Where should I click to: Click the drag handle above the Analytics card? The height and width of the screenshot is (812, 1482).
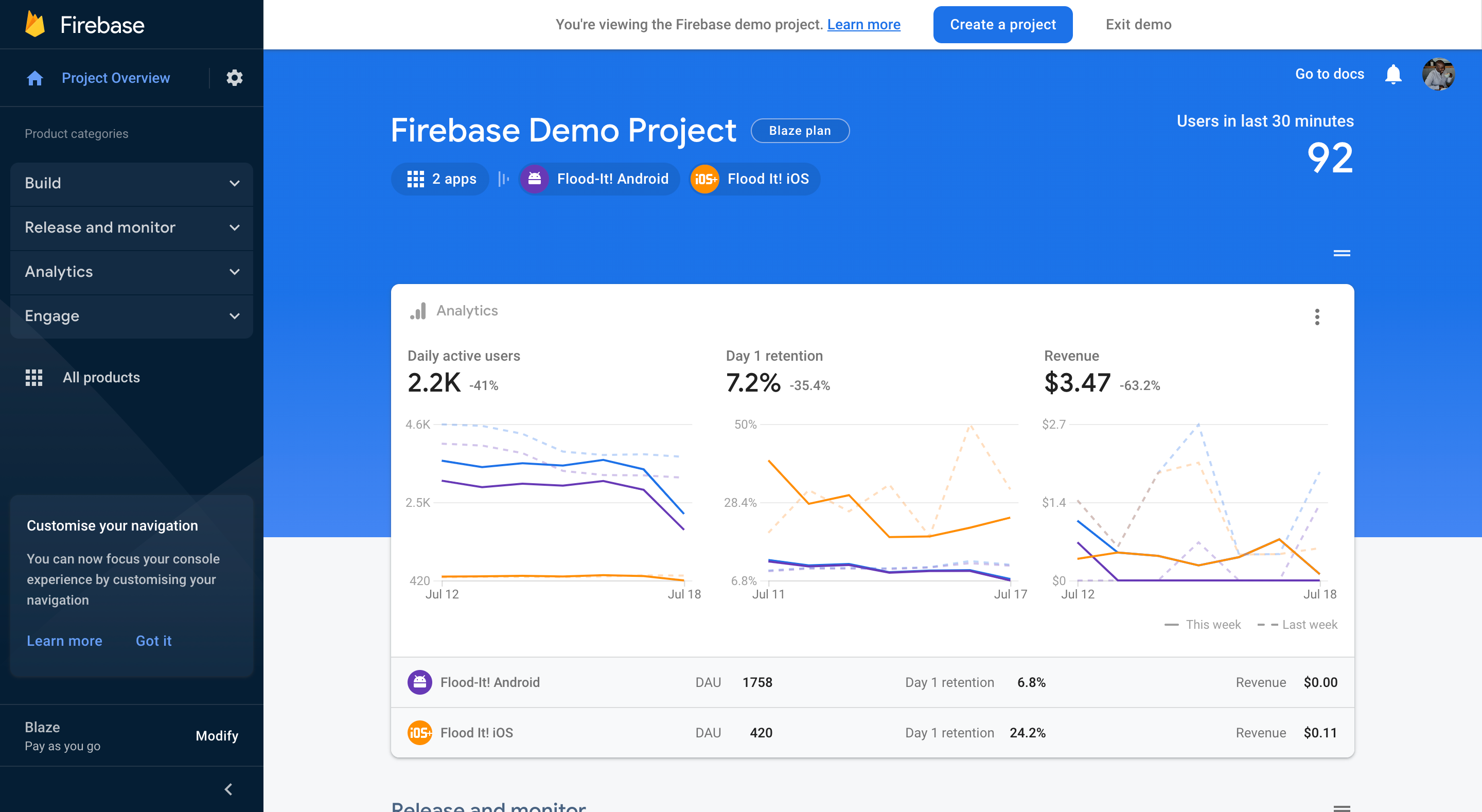(x=1342, y=253)
